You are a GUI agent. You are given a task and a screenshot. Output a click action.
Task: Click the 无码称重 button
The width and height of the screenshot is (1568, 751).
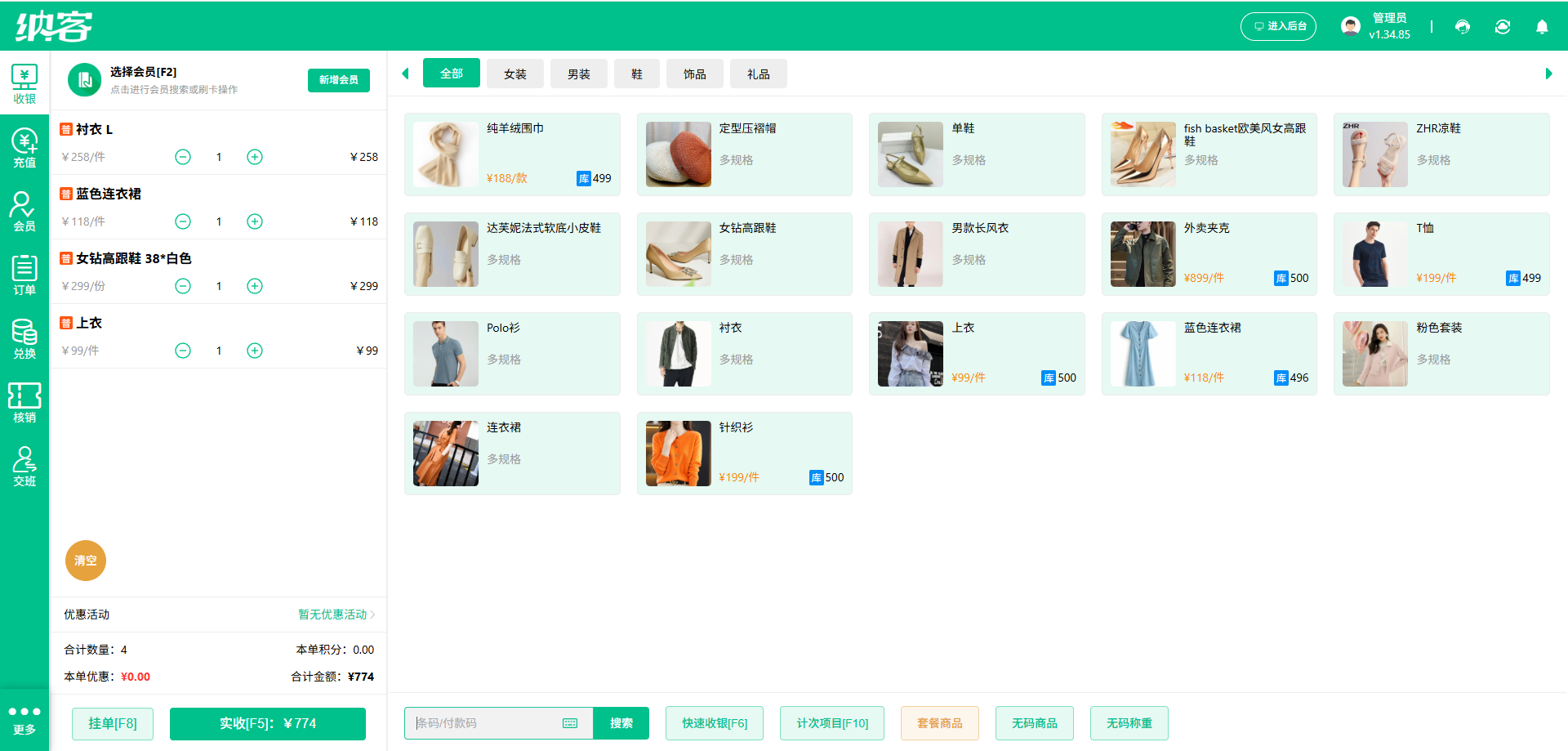[1129, 723]
